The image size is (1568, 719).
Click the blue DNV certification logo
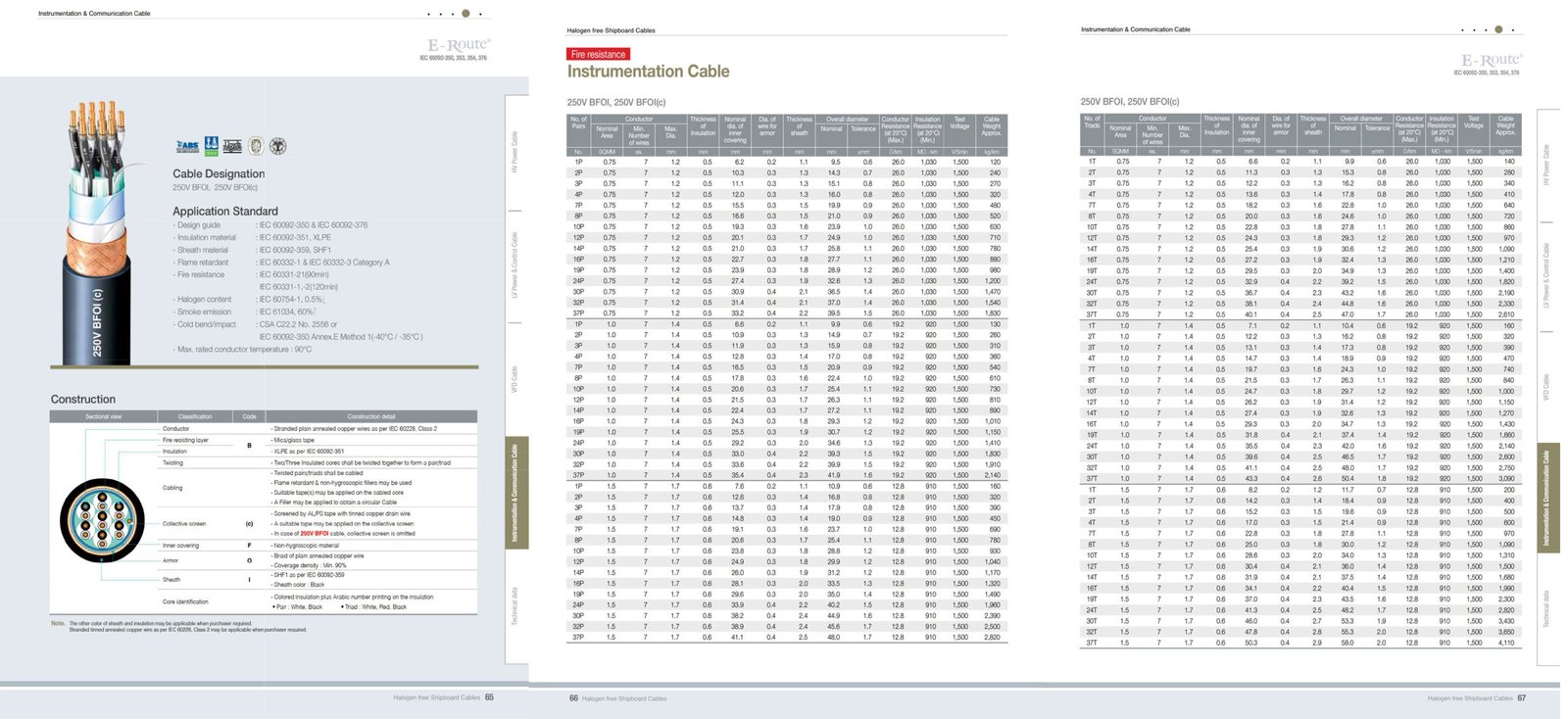click(211, 146)
